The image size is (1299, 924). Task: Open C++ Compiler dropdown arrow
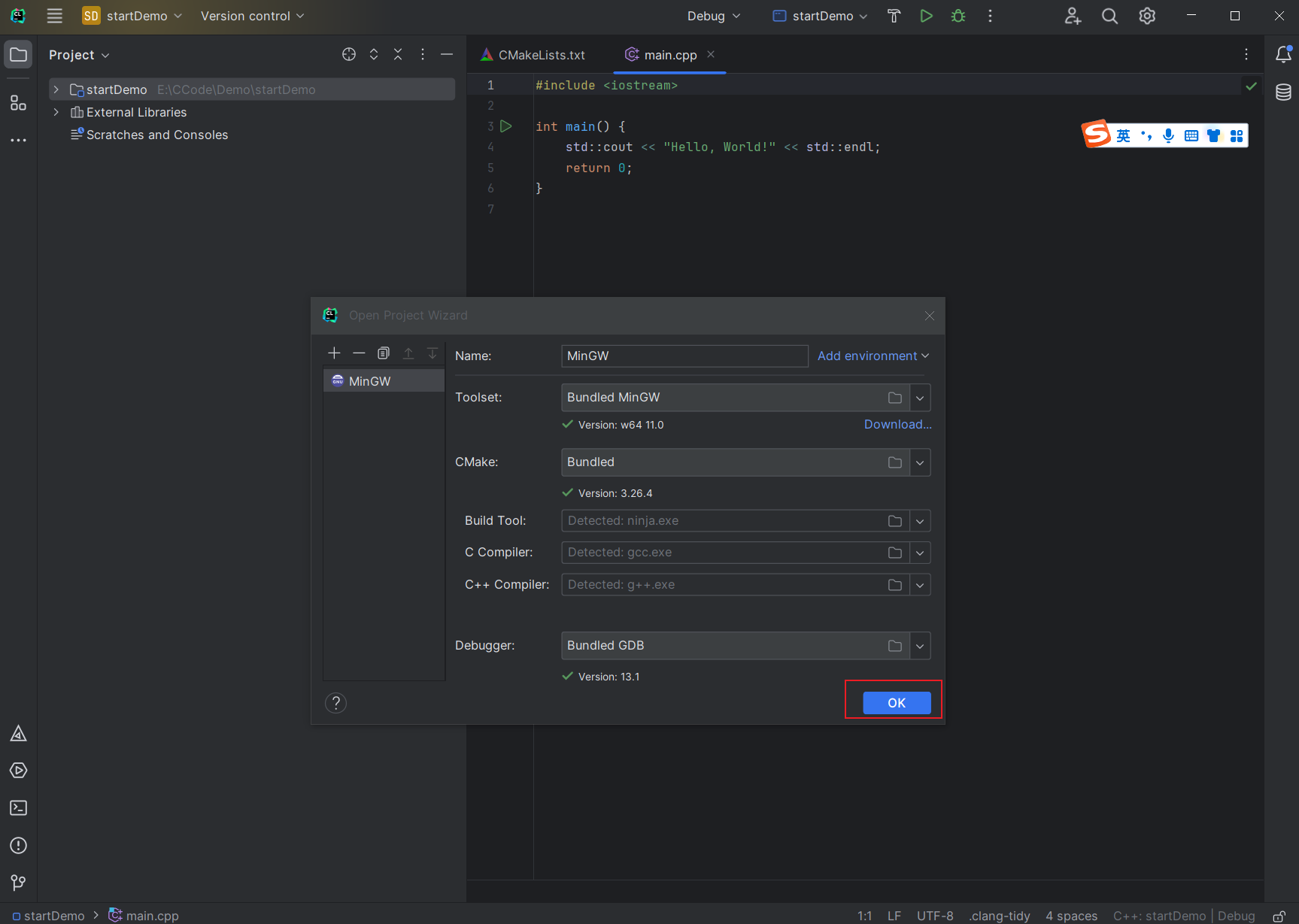920,585
